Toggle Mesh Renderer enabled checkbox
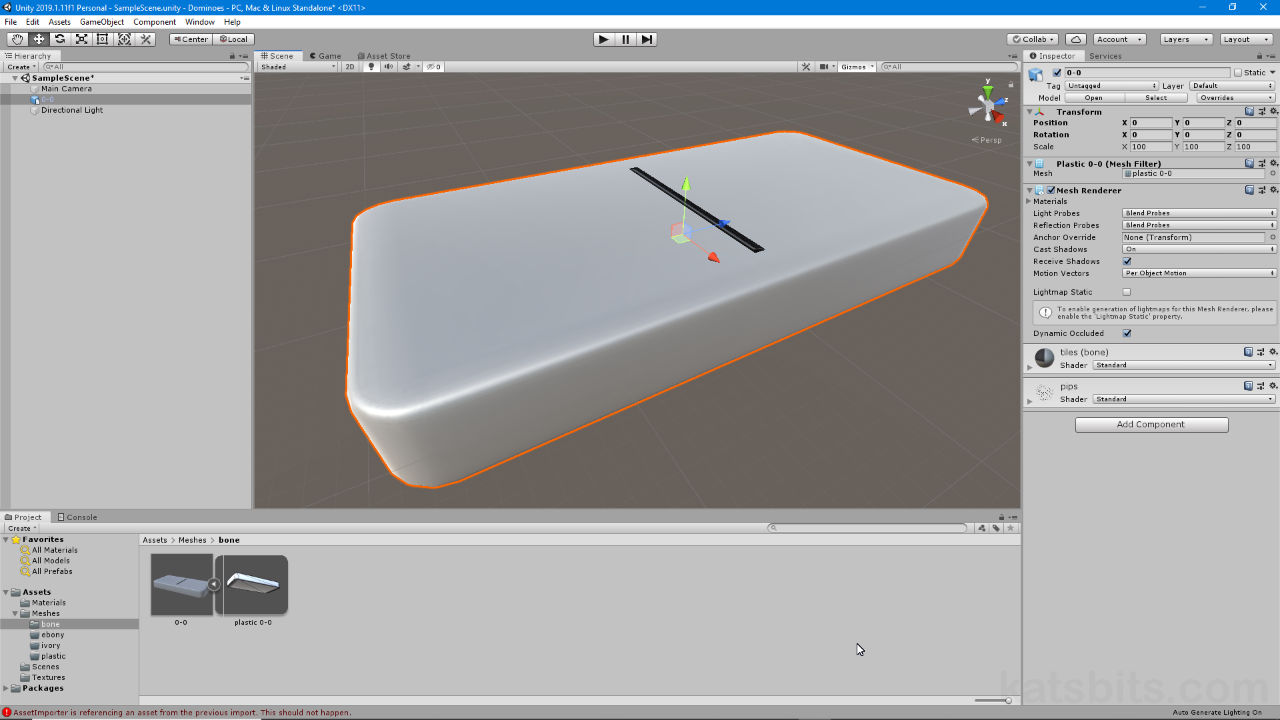This screenshot has width=1280, height=720. click(x=1051, y=190)
